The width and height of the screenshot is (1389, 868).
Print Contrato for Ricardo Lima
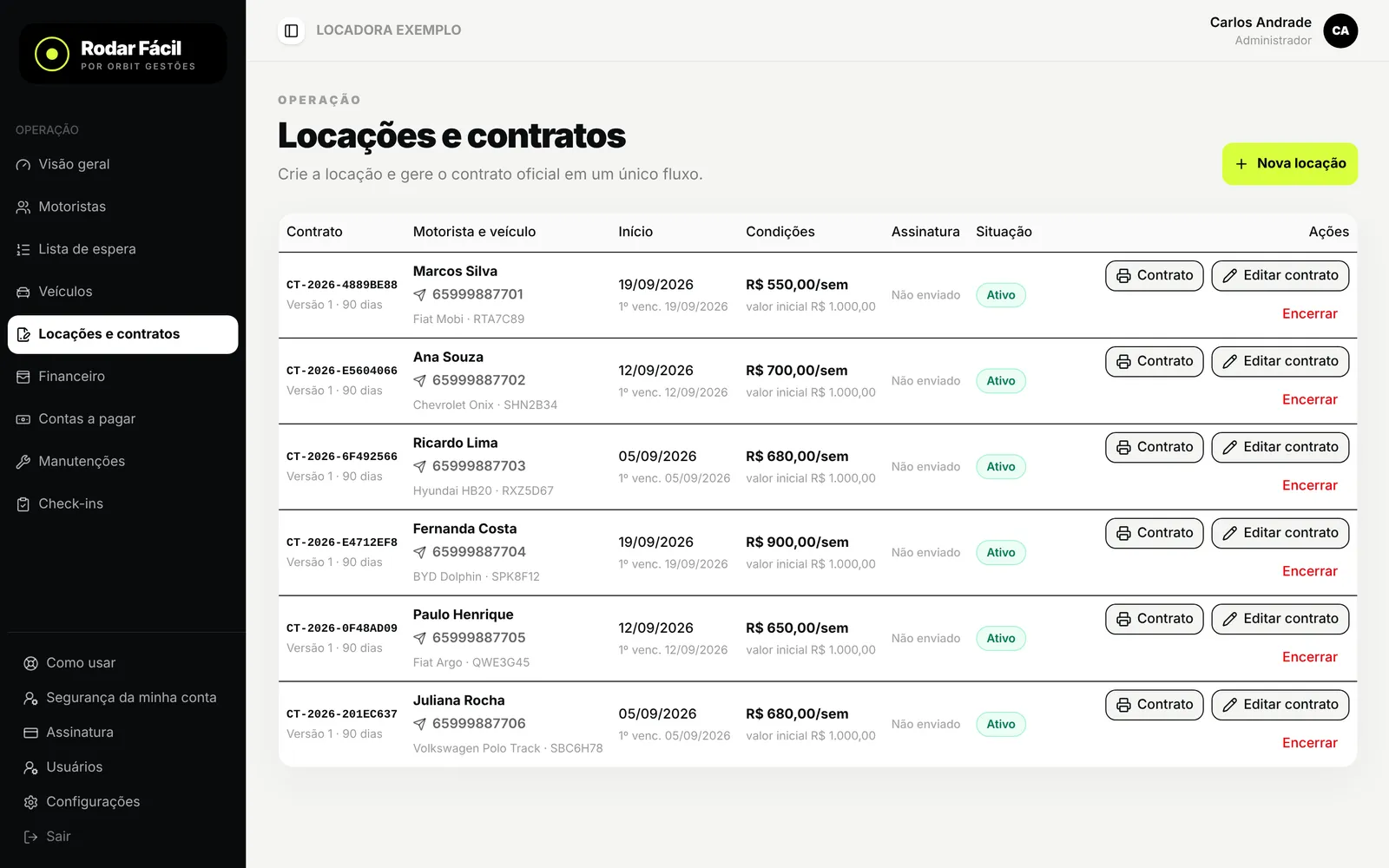1155,448
